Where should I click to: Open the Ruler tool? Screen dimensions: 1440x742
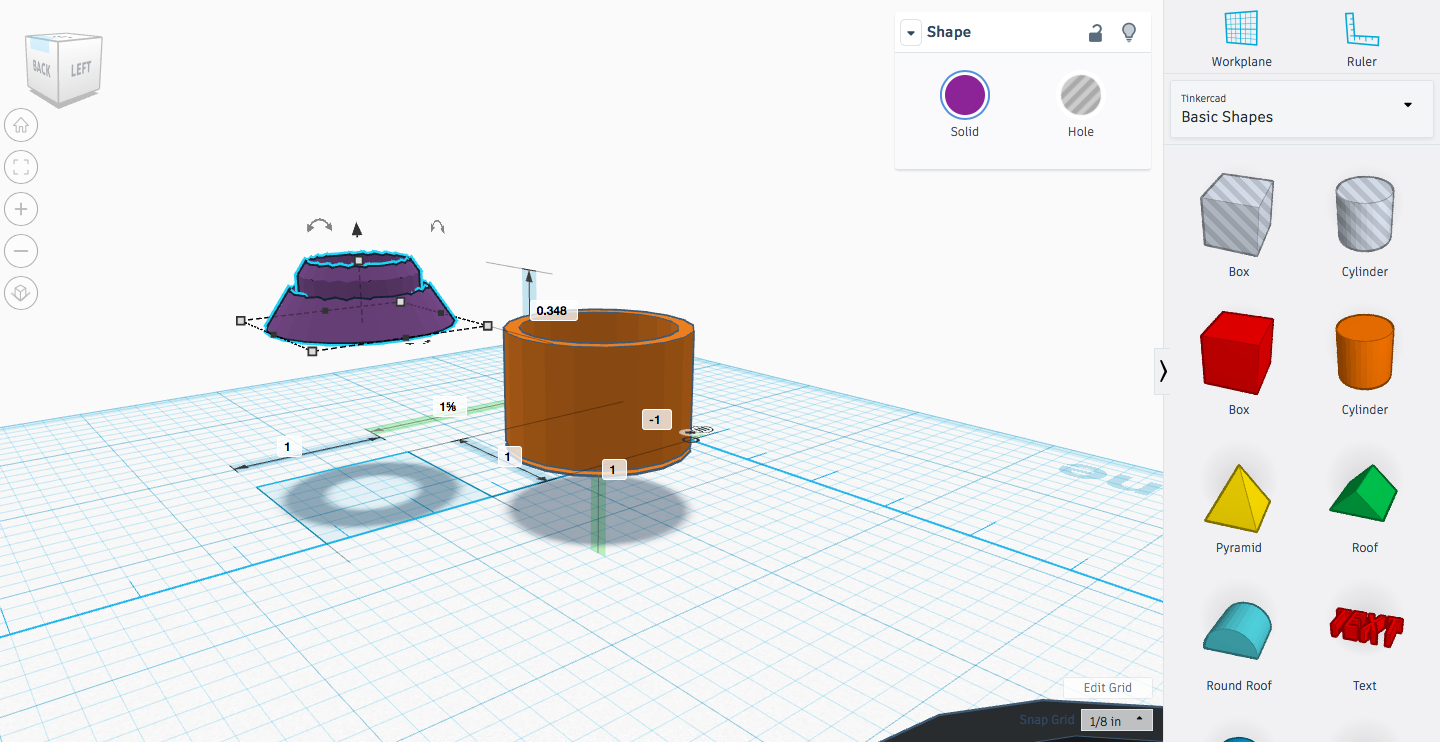1361,39
